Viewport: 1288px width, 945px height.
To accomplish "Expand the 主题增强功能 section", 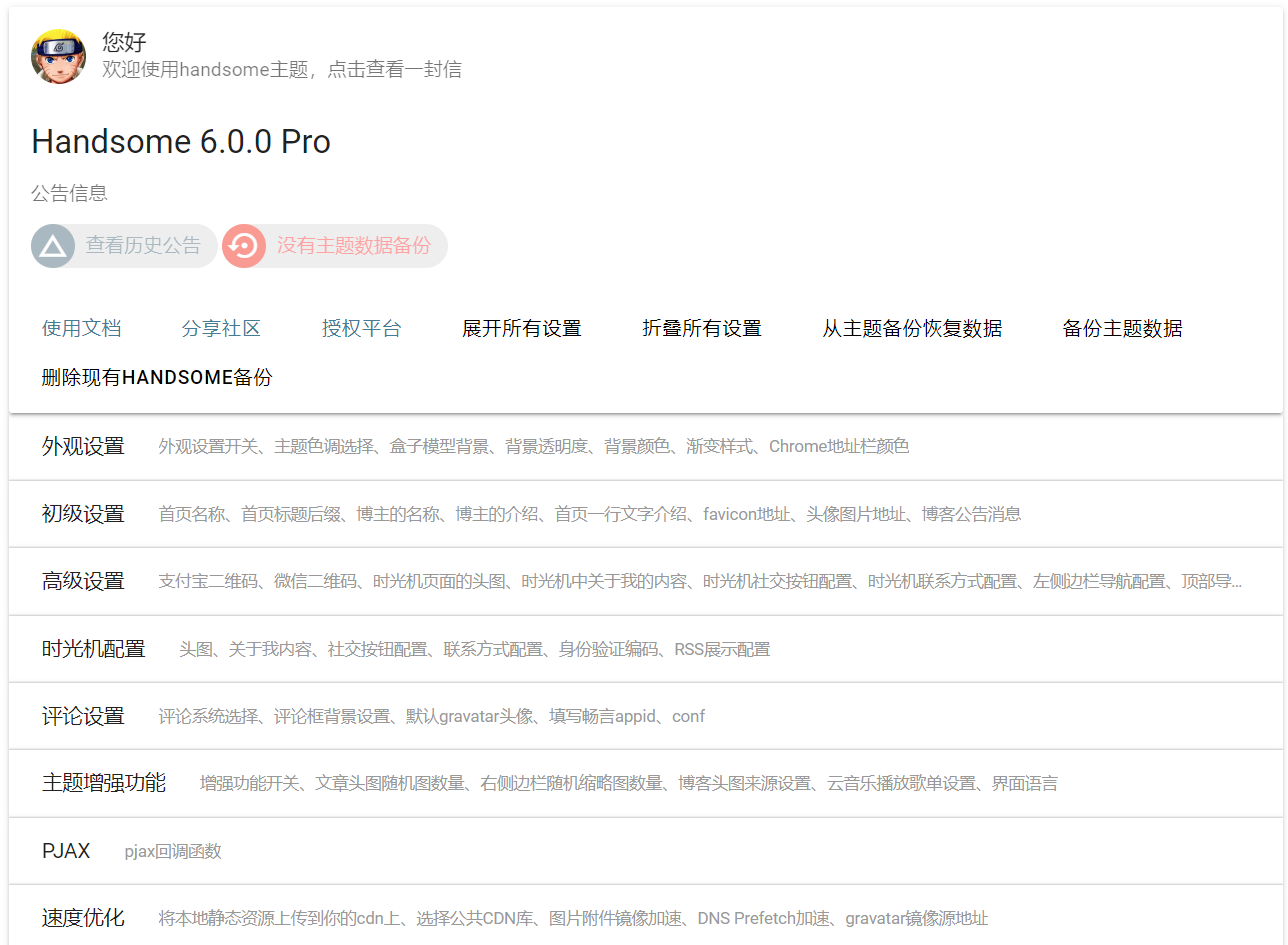I will (x=645, y=783).
